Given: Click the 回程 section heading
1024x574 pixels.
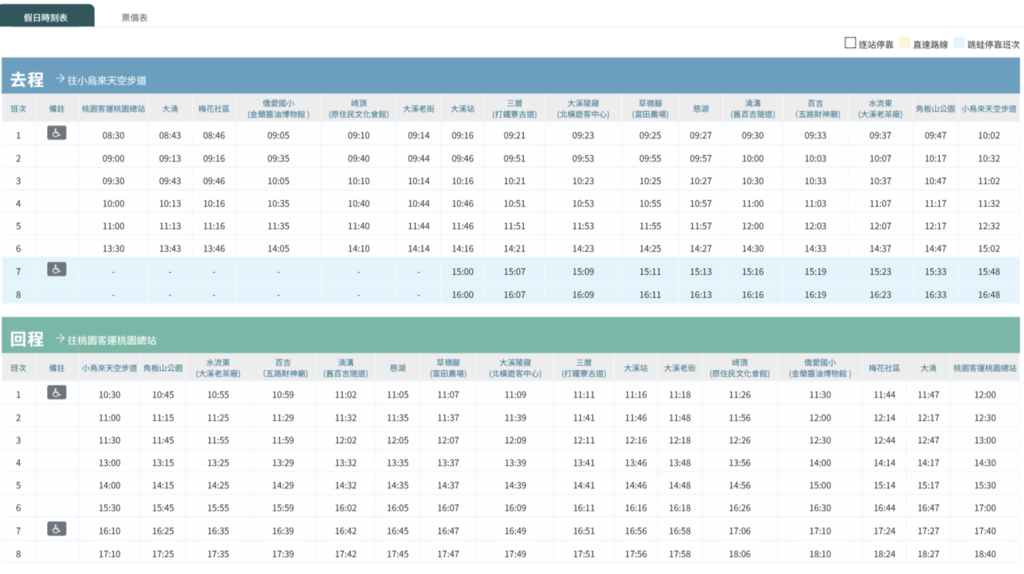Looking at the screenshot, I should (x=27, y=339).
